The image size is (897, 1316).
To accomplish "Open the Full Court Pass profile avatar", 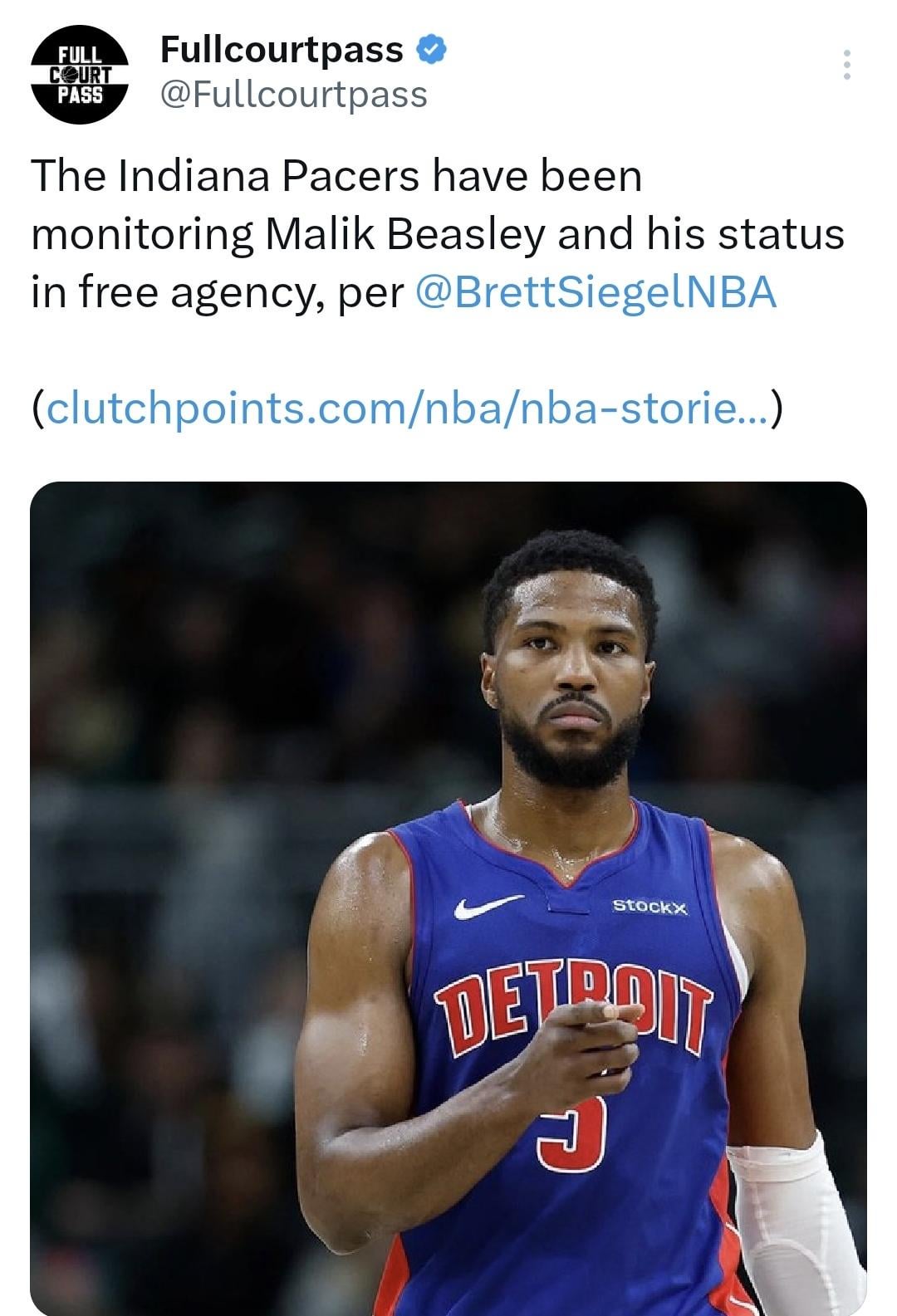I will [x=79, y=75].
